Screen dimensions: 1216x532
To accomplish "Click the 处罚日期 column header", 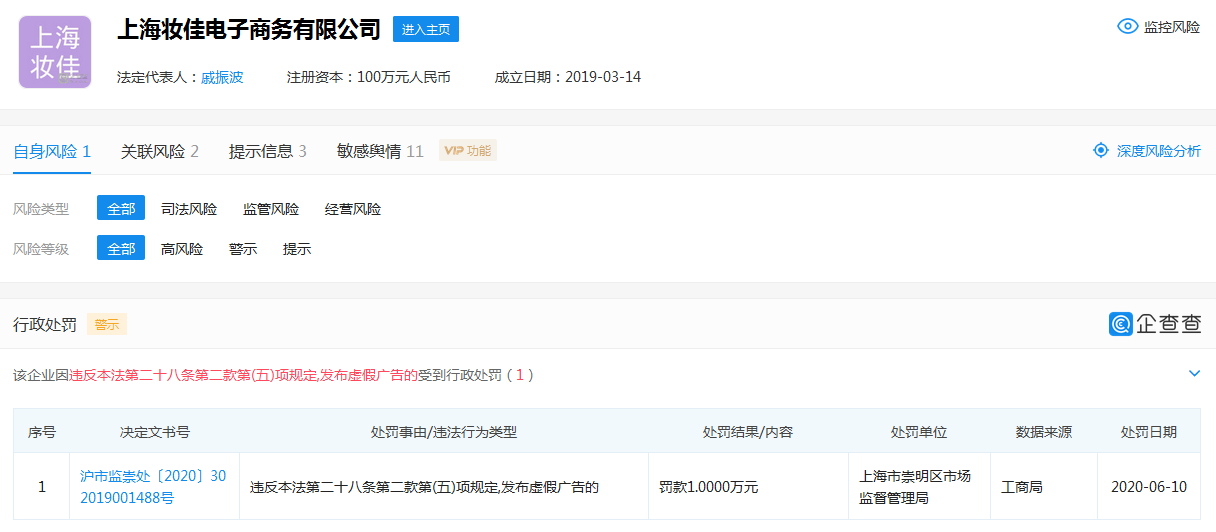I will [x=1149, y=432].
